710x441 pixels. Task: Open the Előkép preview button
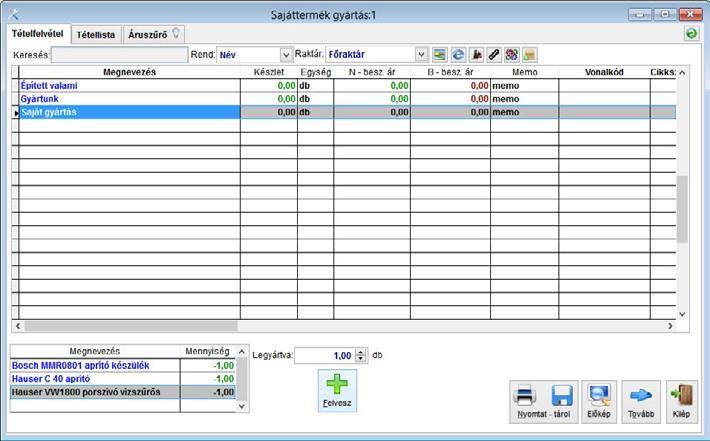point(599,402)
